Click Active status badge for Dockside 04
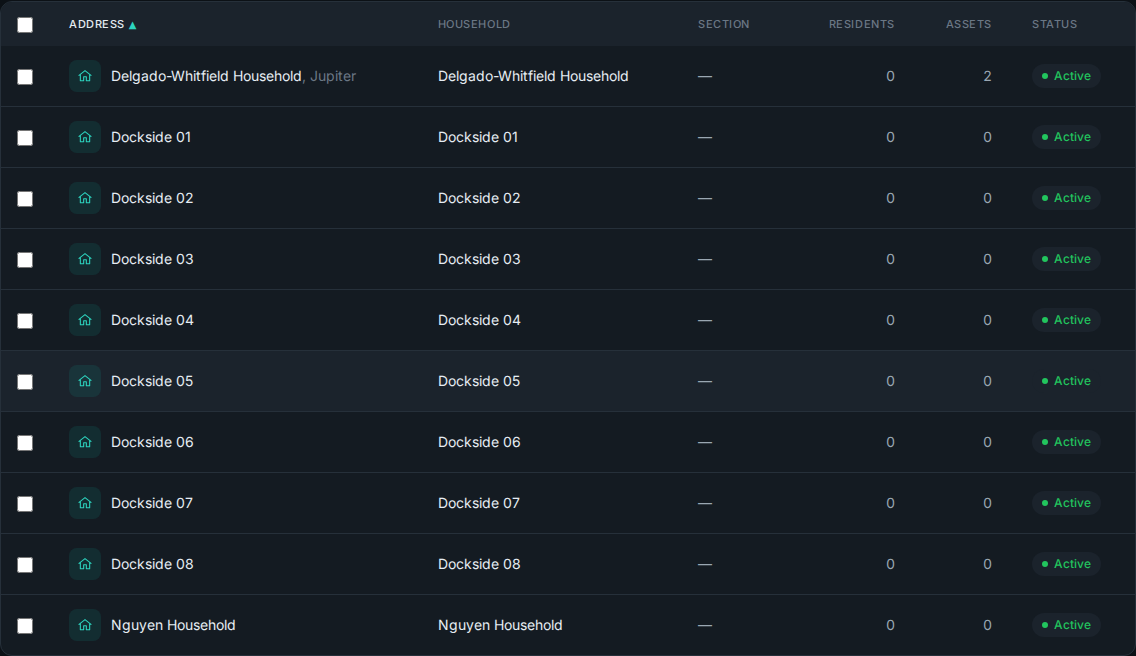Screen dimensions: 1136x656 click(1066, 320)
